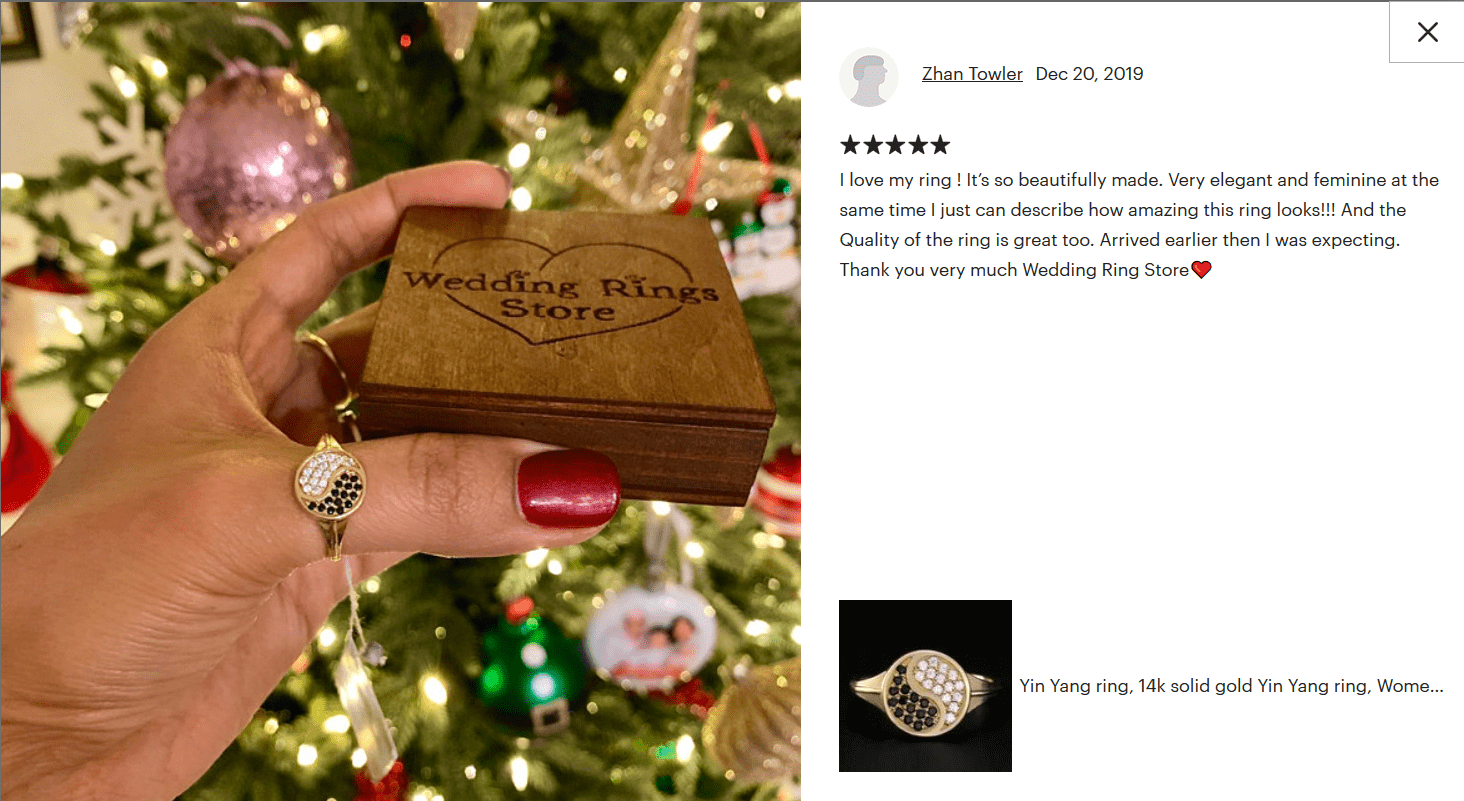The image size is (1464, 801).
Task: Click the round family photo ornament
Action: point(652,638)
